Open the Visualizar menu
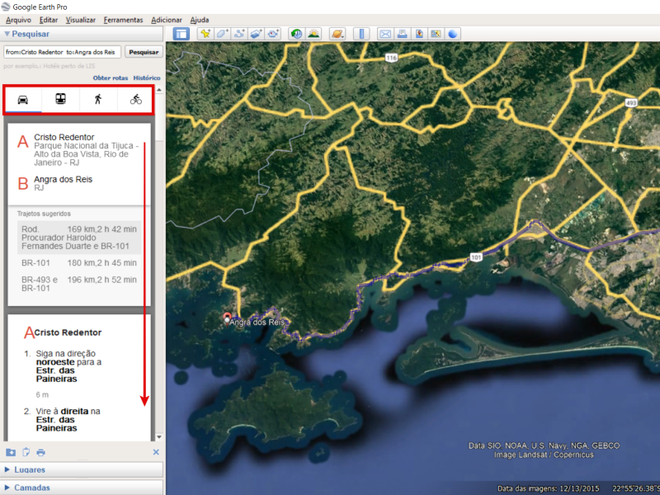660x495 pixels. pos(80,20)
